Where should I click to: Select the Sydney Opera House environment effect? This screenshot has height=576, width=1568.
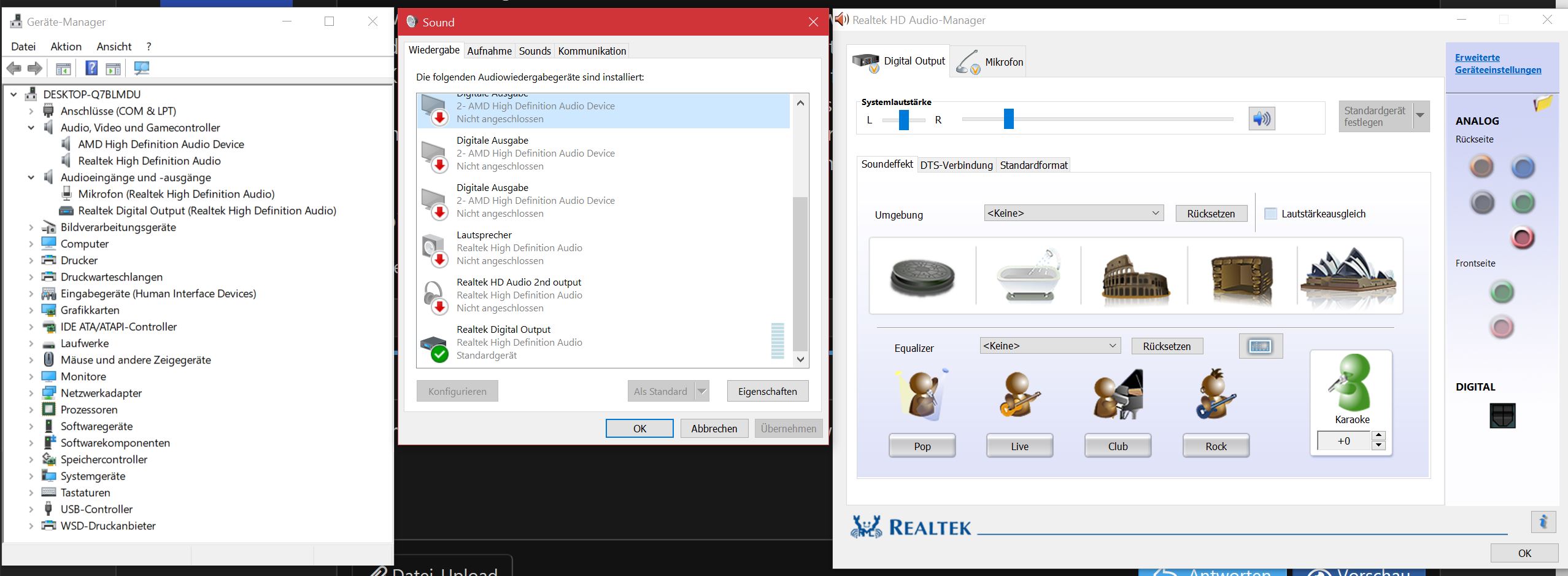[x=1349, y=278]
